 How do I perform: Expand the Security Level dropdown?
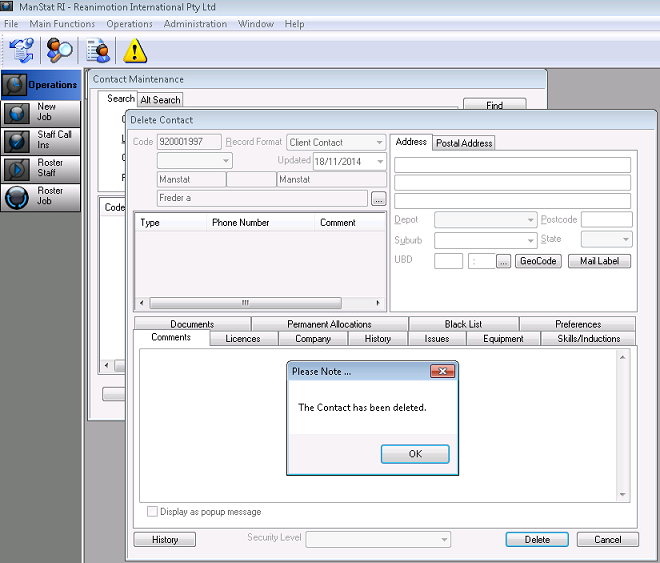click(x=444, y=540)
